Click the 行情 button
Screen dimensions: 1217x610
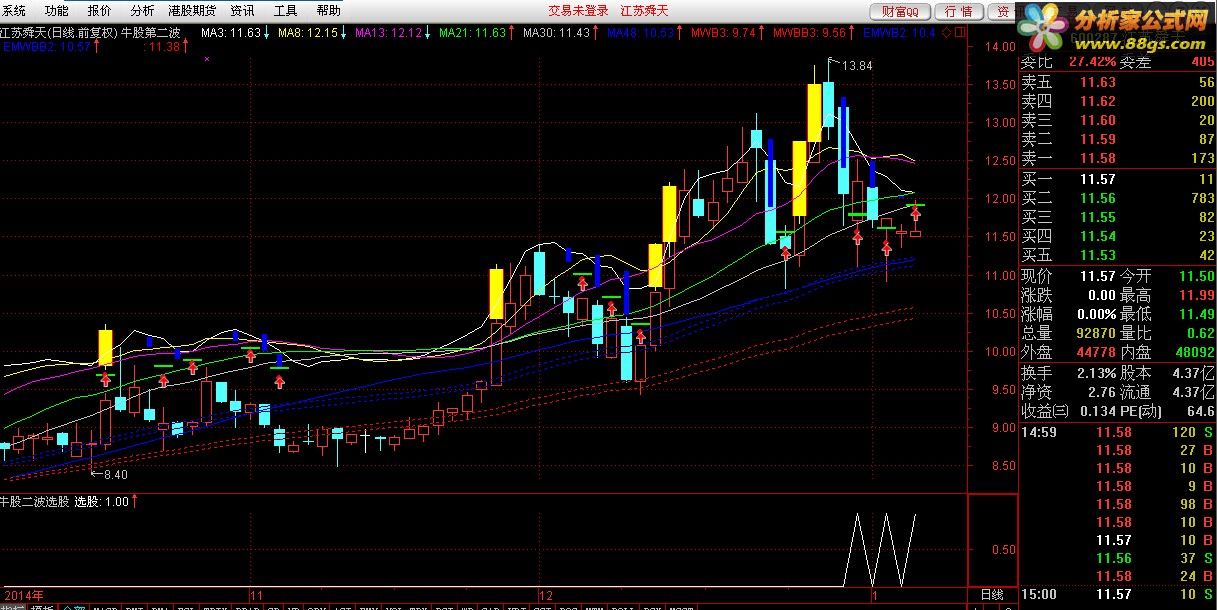click(957, 11)
